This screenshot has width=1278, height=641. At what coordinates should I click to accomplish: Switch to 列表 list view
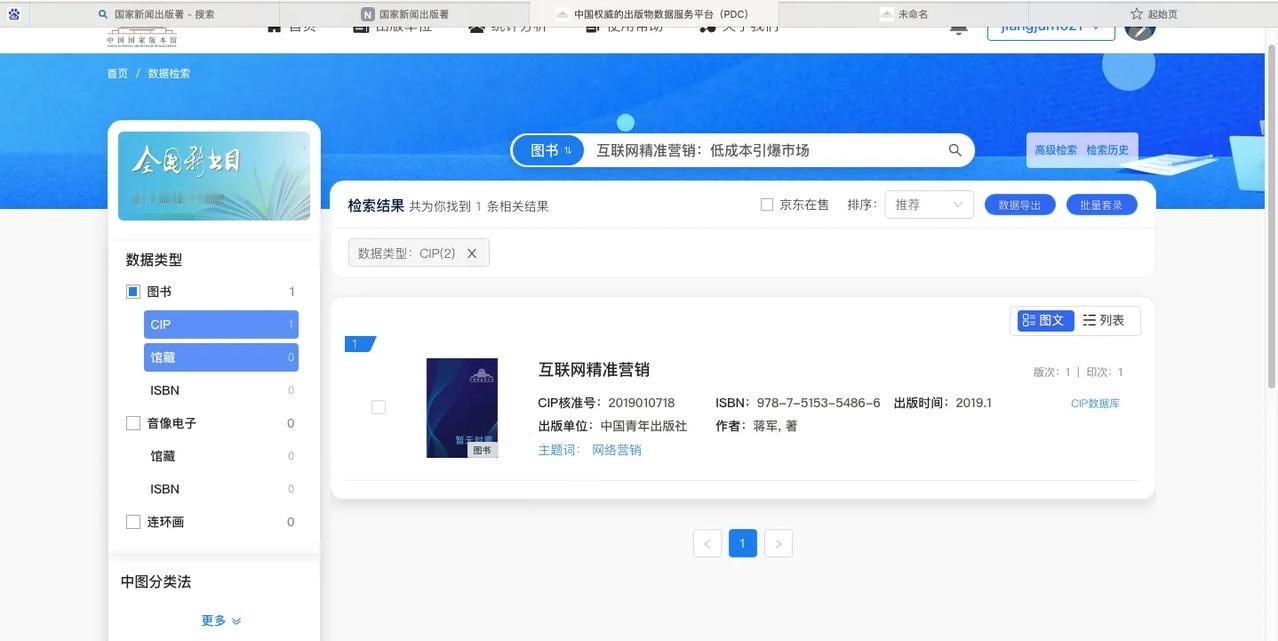[x=1104, y=320]
